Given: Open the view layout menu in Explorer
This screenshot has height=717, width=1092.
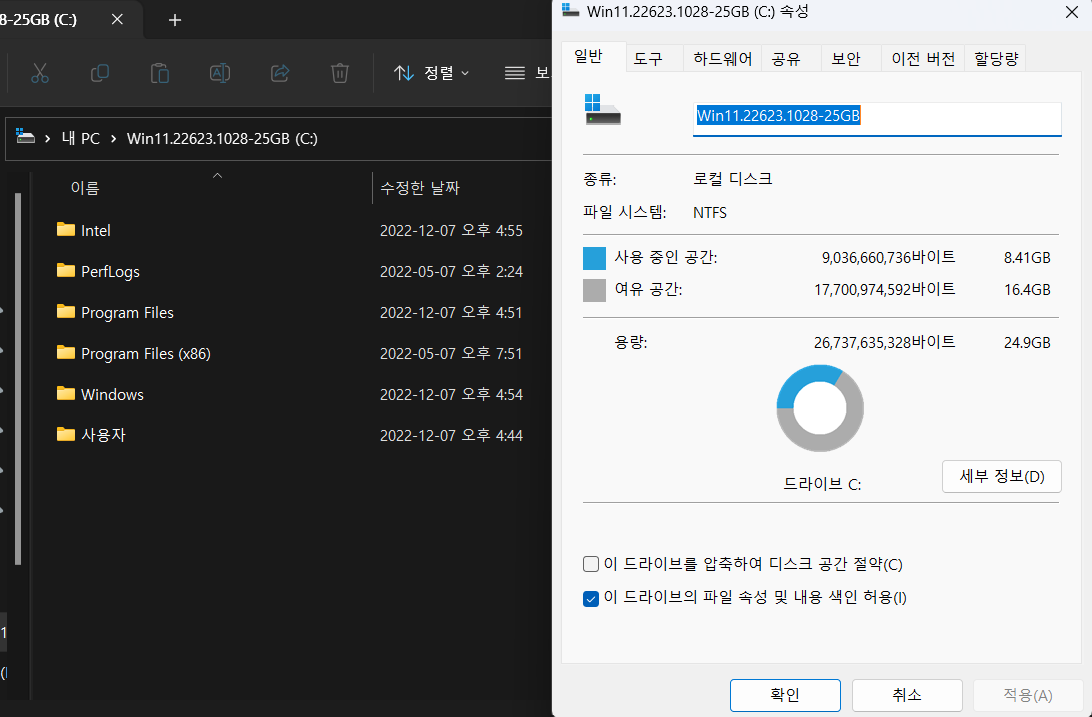Looking at the screenshot, I should 527,73.
